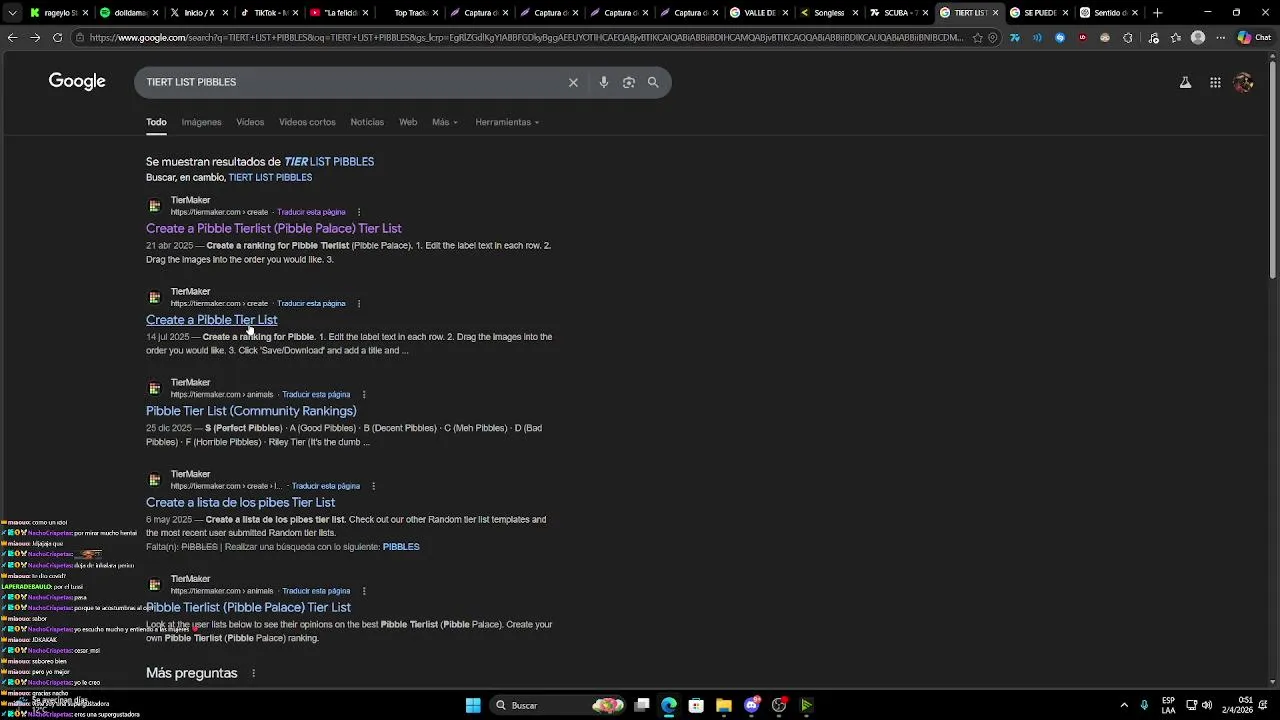Open a new browser tab
The width and height of the screenshot is (1280, 720).
[x=1157, y=13]
